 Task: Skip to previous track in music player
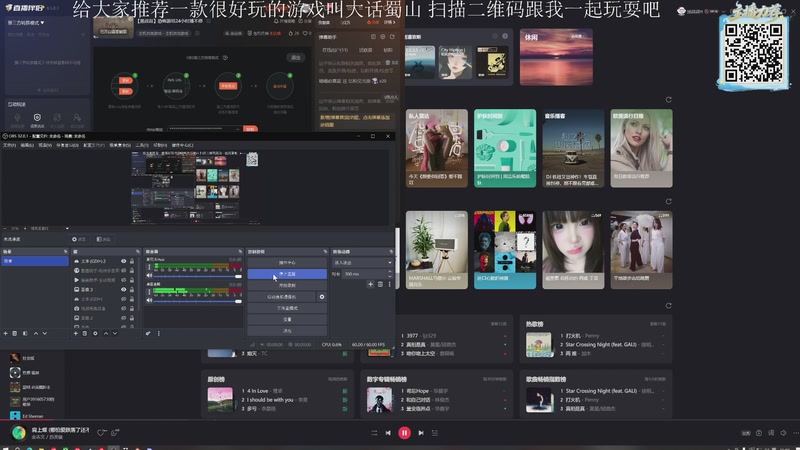(388, 433)
